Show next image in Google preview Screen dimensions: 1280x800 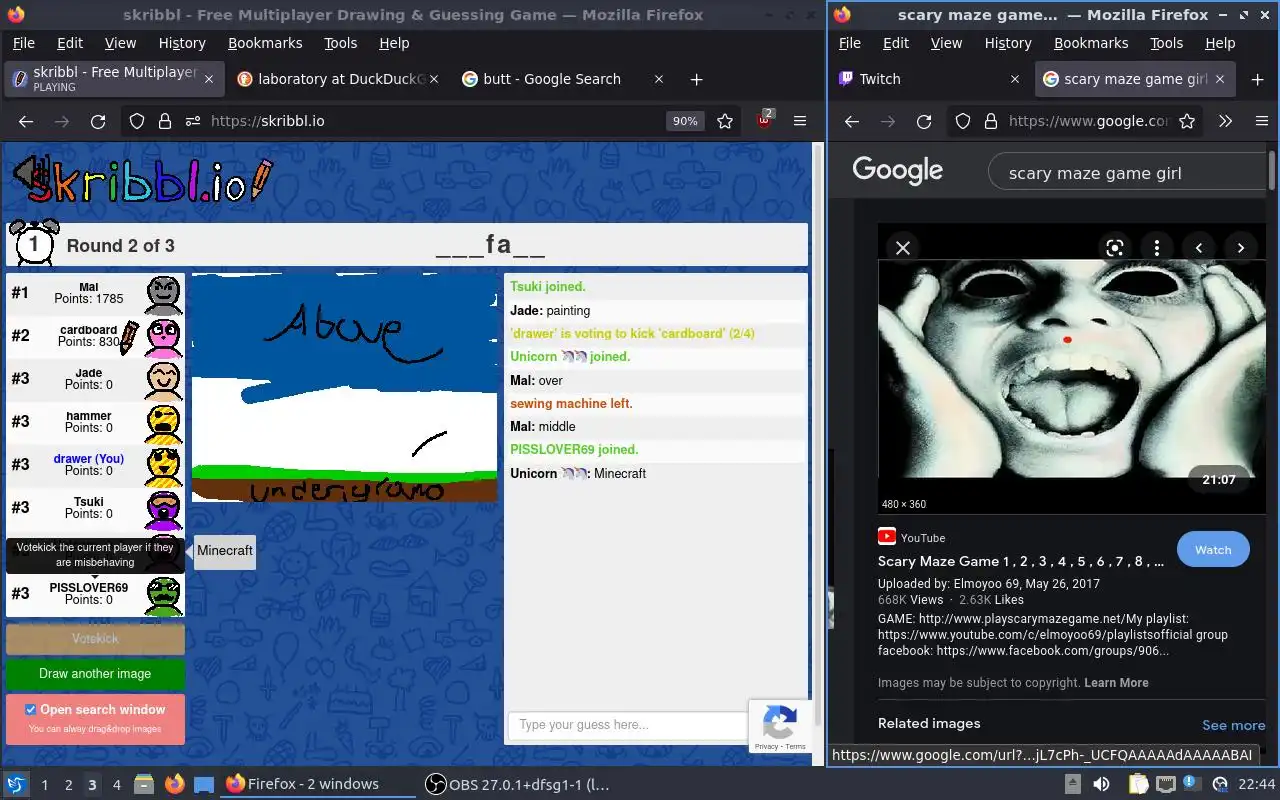(1241, 248)
